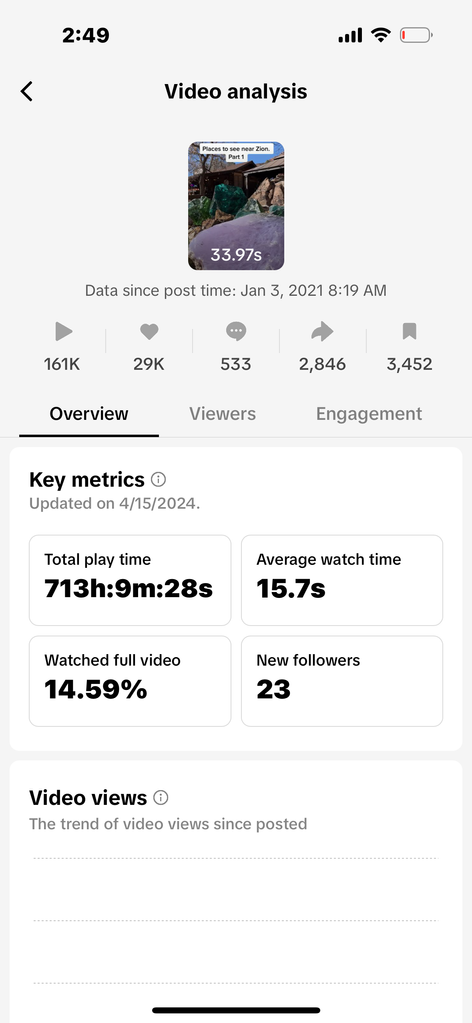
Task: Click the play count icon
Action: (63, 332)
